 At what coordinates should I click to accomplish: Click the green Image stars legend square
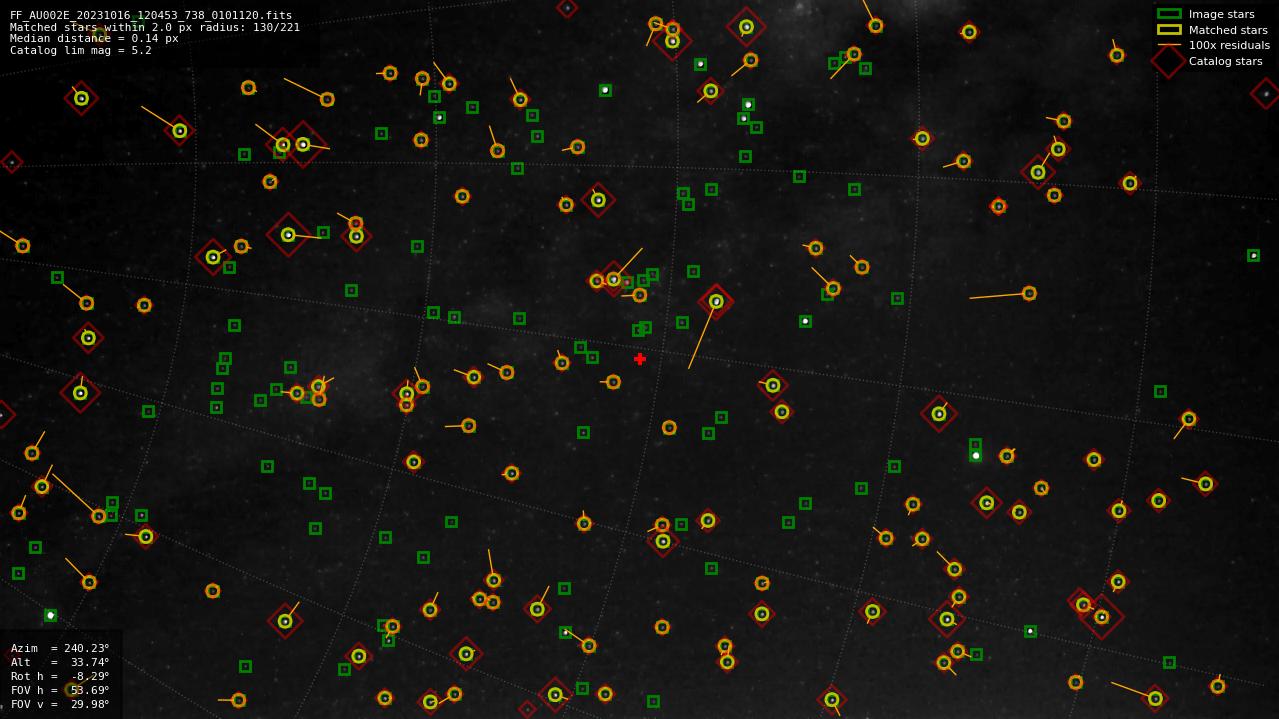(1169, 14)
